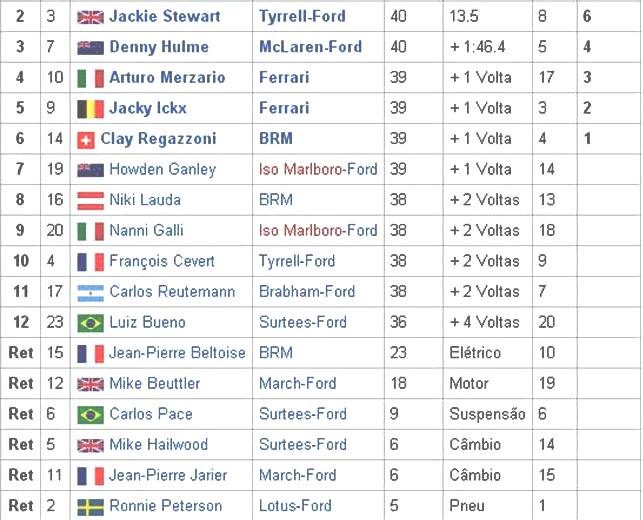This screenshot has width=643, height=520.
Task: Go to the Lotus-Ford constructor page
Action: point(298,506)
